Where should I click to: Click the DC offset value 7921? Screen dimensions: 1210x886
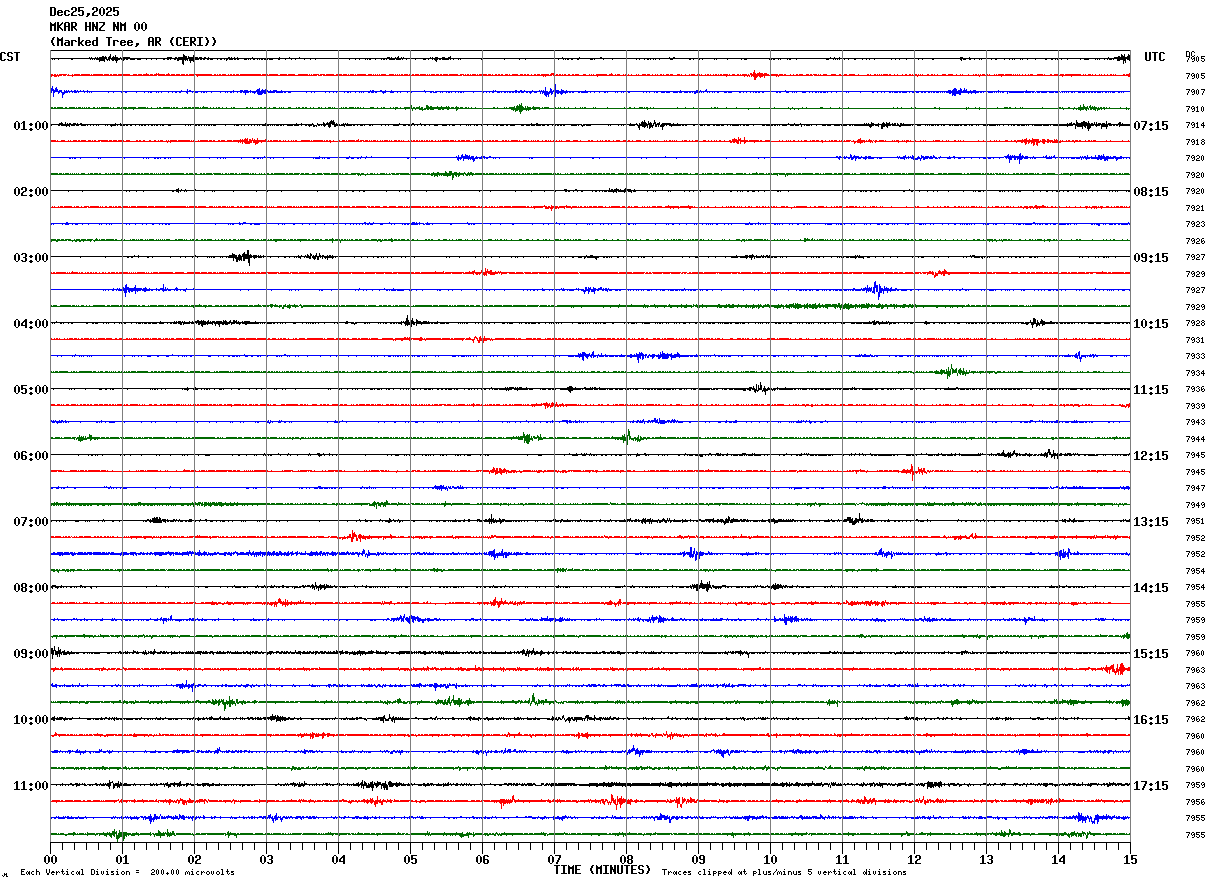[x=1195, y=208]
